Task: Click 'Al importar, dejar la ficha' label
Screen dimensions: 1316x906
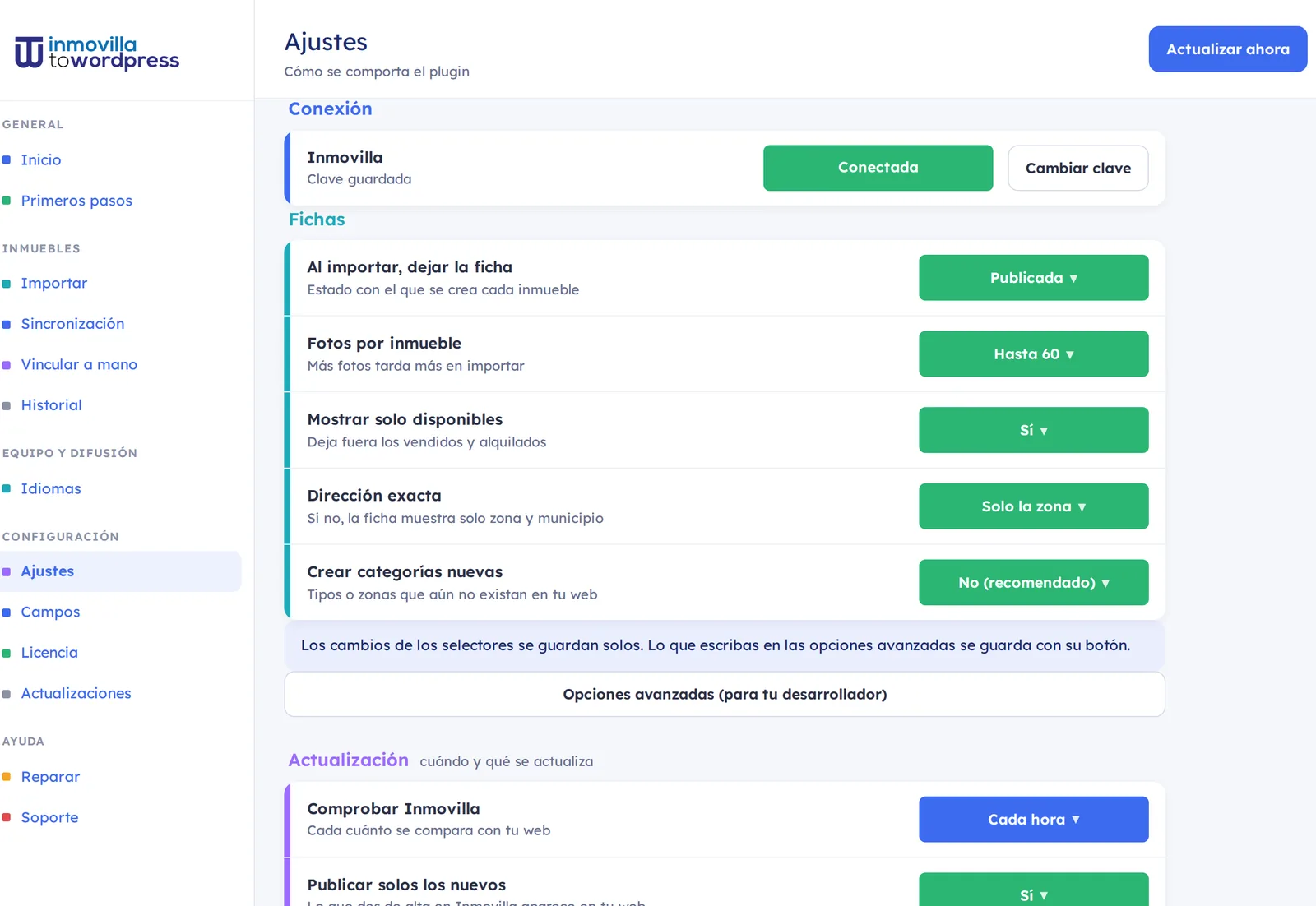Action: [410, 267]
